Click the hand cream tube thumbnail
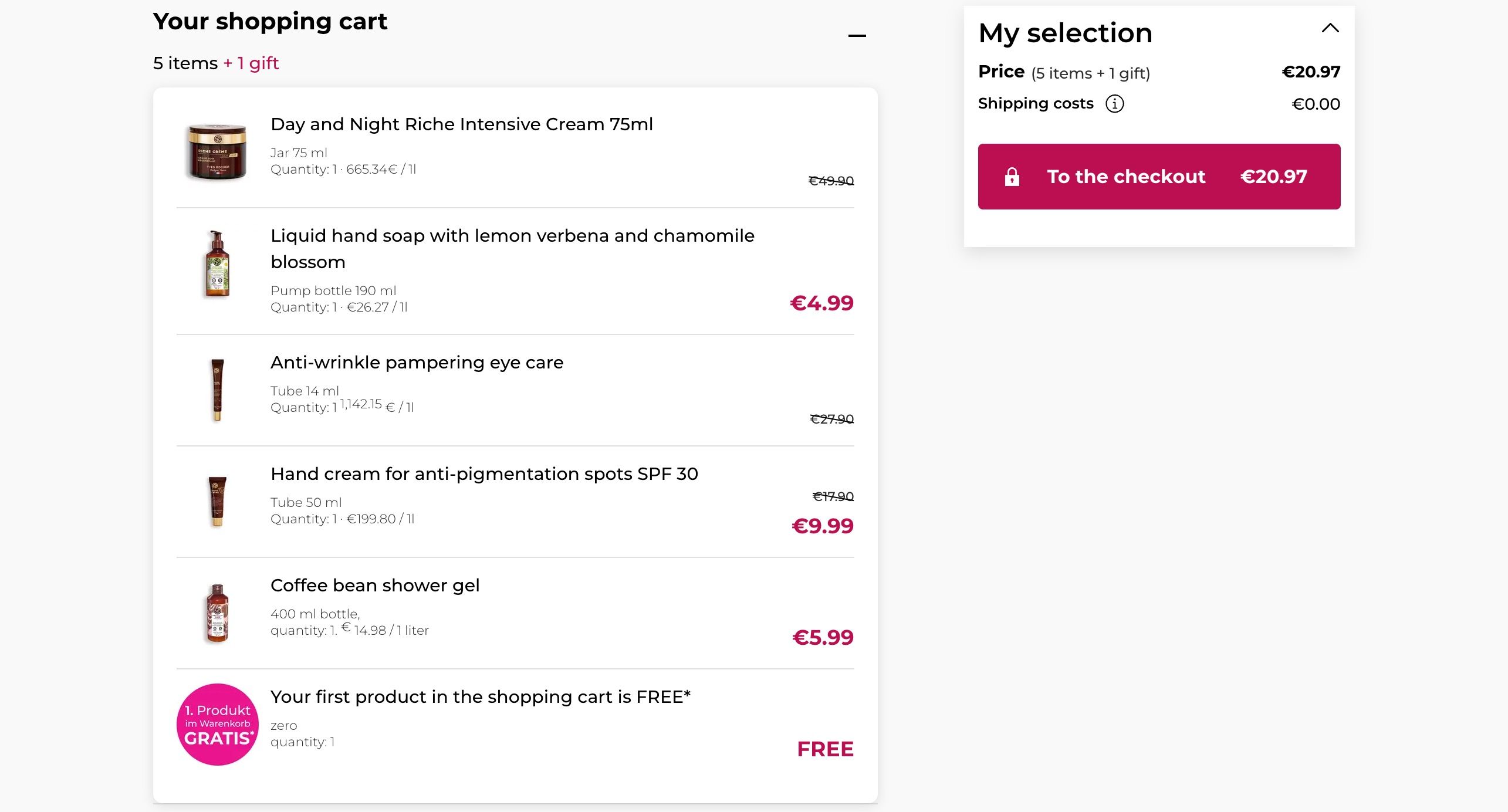This screenshot has width=1508, height=812. [x=217, y=501]
